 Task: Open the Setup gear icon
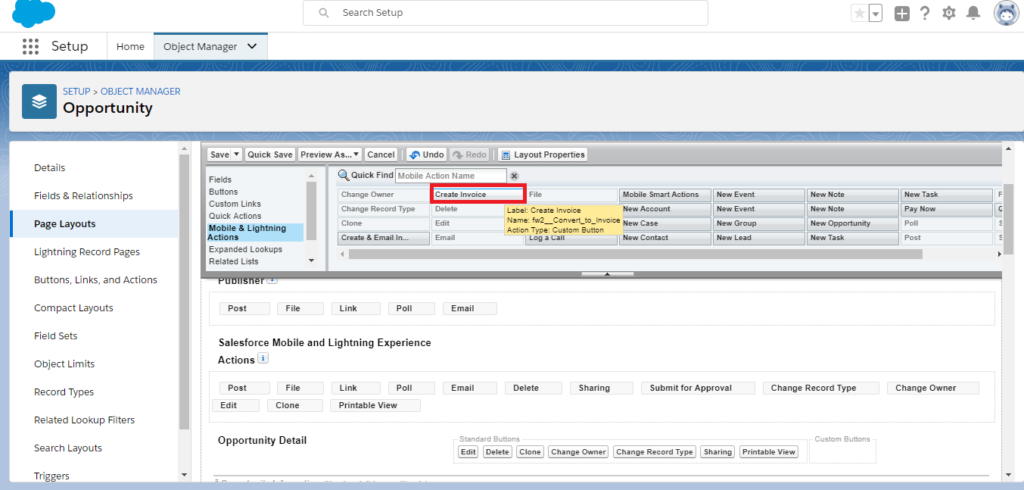tap(949, 13)
